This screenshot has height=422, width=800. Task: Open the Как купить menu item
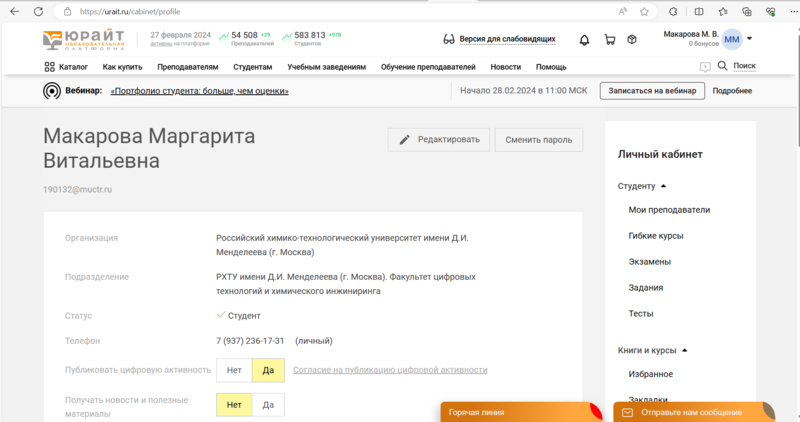click(122, 67)
